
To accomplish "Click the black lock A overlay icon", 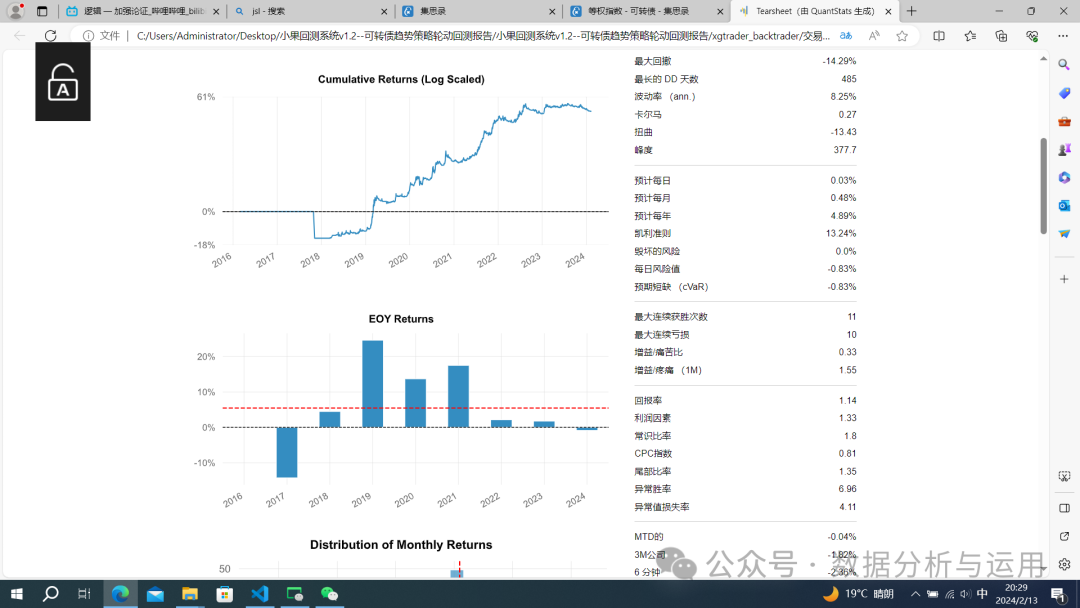I will 63,82.
